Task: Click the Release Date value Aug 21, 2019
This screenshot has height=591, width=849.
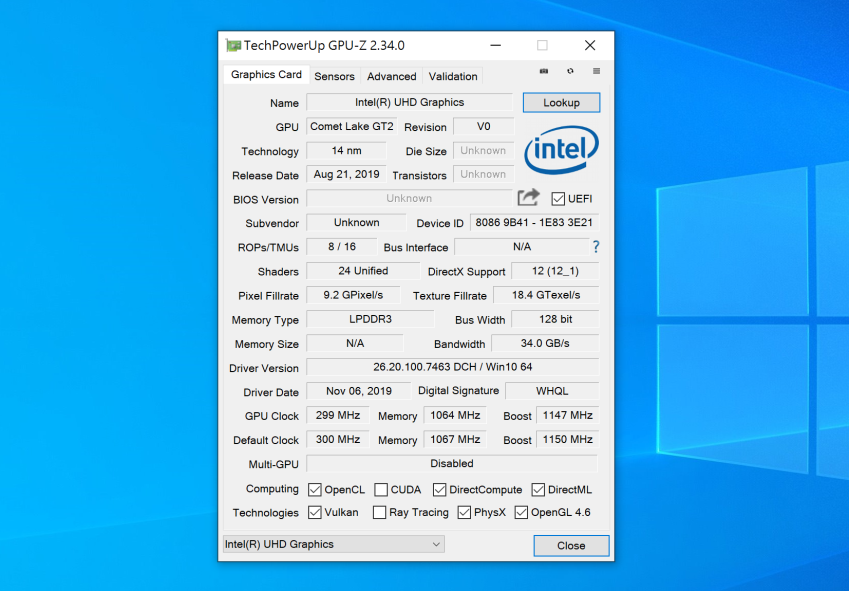Action: (x=347, y=174)
